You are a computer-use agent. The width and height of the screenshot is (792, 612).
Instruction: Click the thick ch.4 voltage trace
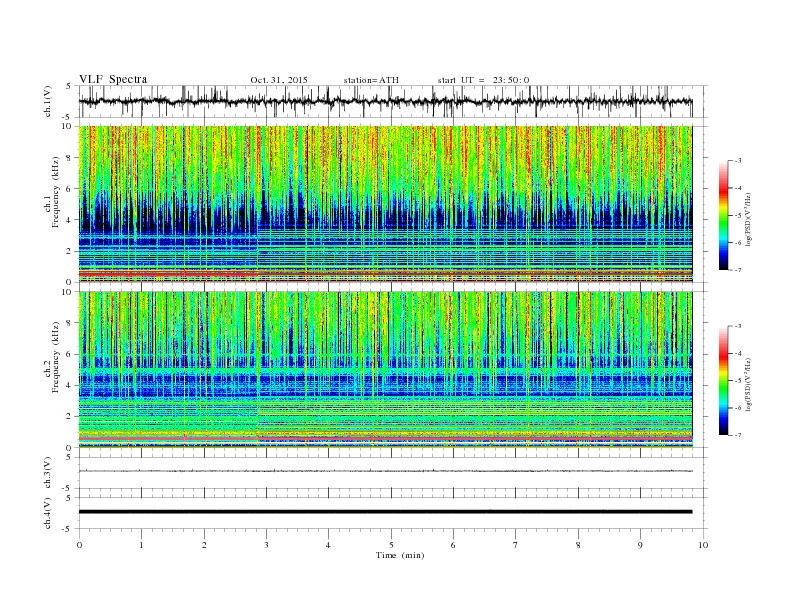385,512
